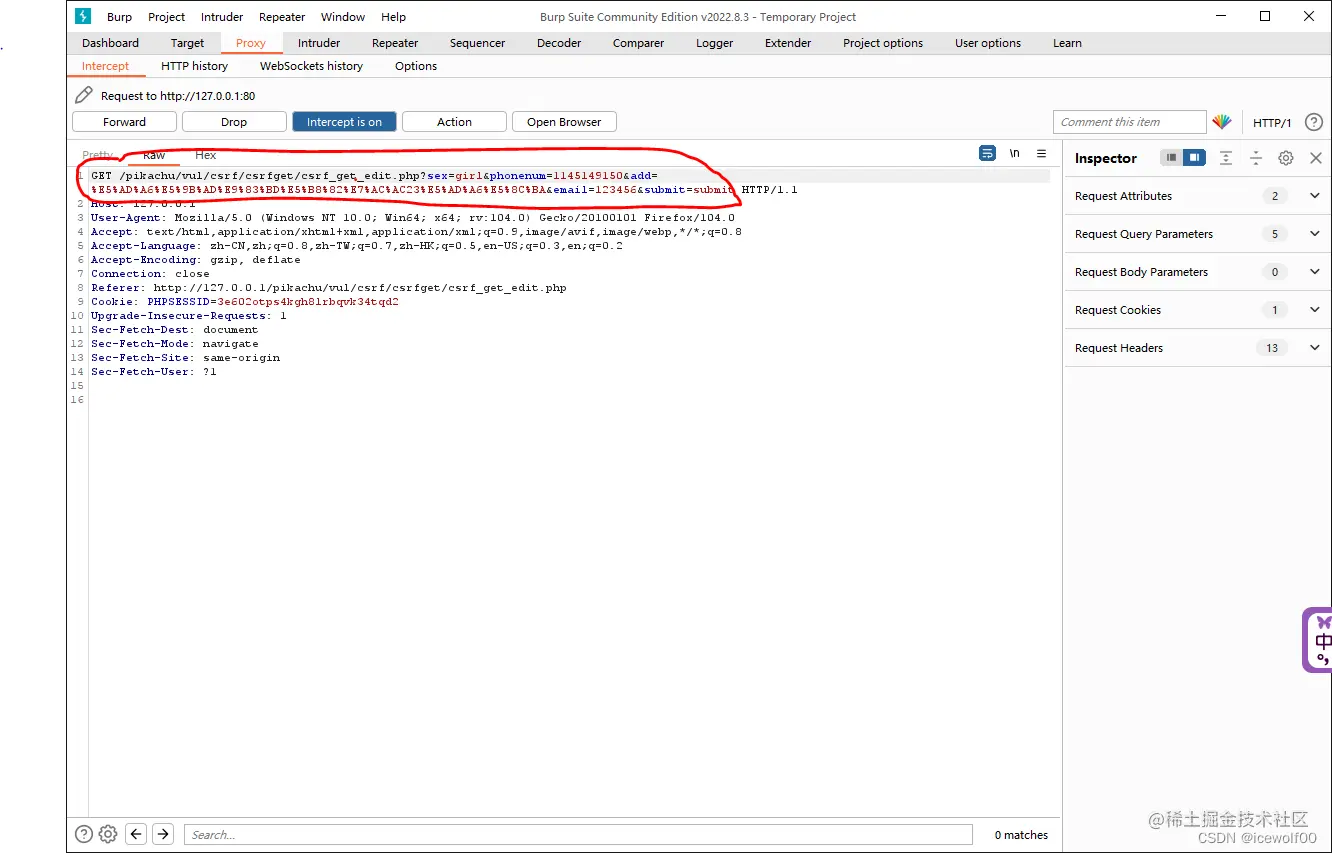The height and width of the screenshot is (853, 1332).
Task: Collapse all Inspector sections
Action: tap(1256, 158)
